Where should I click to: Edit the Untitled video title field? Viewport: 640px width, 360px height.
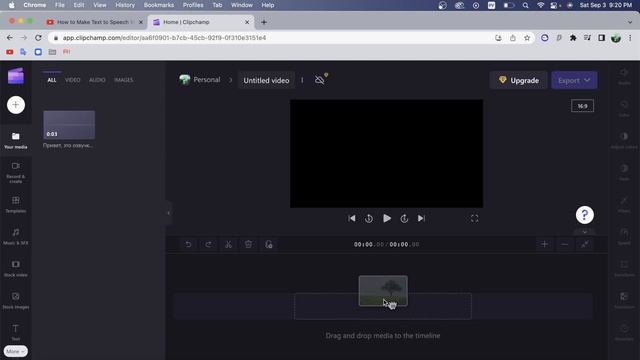[x=266, y=80]
